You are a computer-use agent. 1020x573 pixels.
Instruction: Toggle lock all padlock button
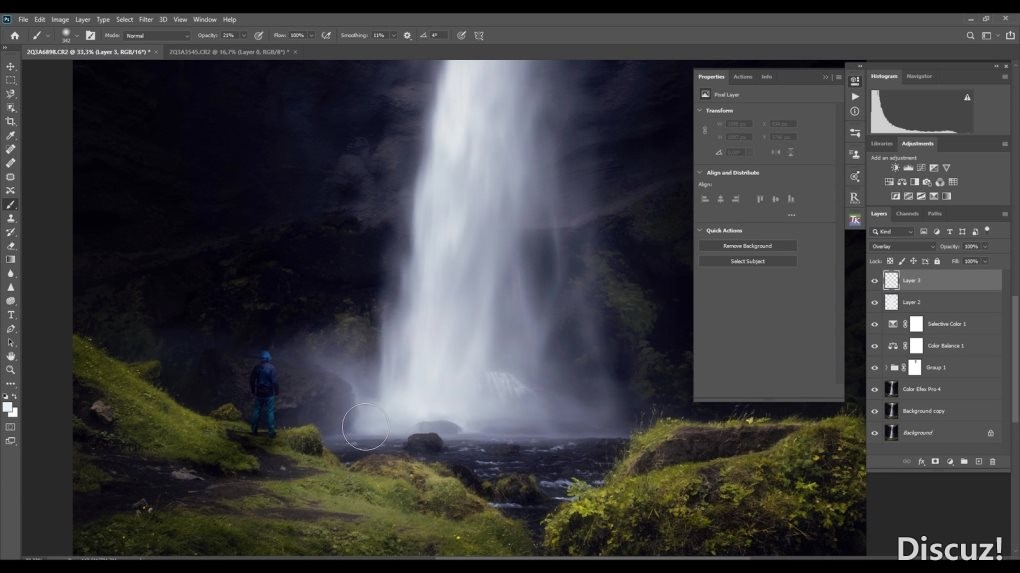pyautogui.click(x=937, y=261)
